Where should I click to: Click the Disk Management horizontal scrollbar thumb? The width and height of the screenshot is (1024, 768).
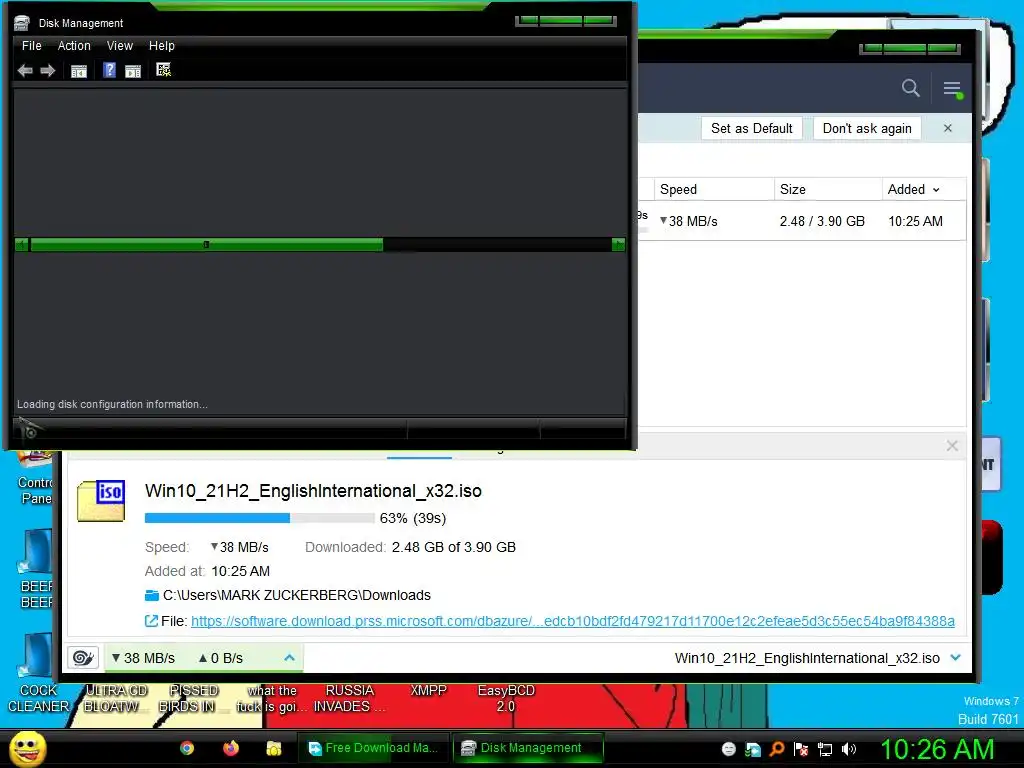[x=206, y=245]
